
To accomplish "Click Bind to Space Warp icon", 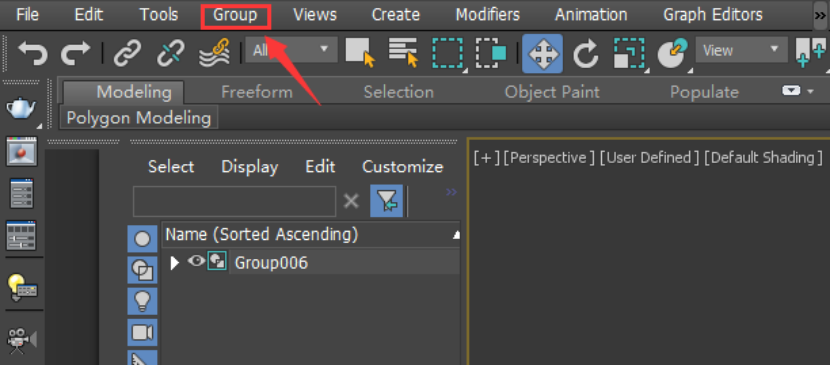I will click(x=214, y=53).
